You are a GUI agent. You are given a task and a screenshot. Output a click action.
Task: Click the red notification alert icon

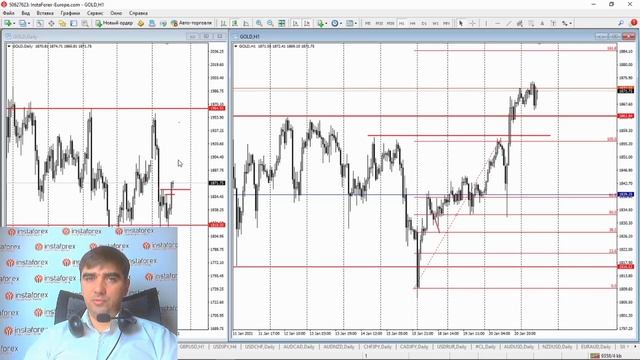tap(634, 23)
